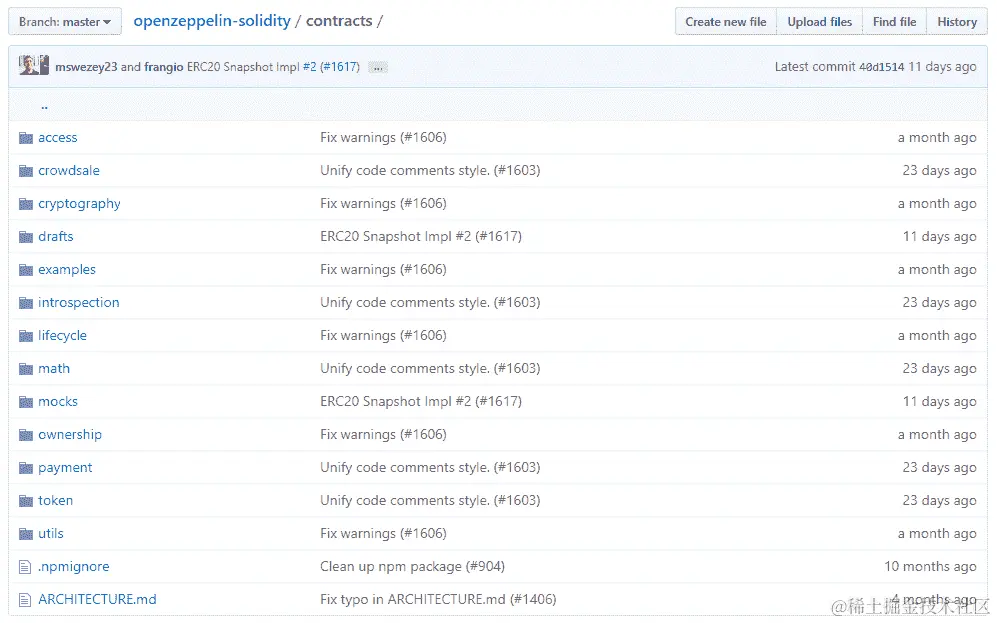Open 'Clean up npm package (#904)' commit
The image size is (997, 623).
[412, 567]
